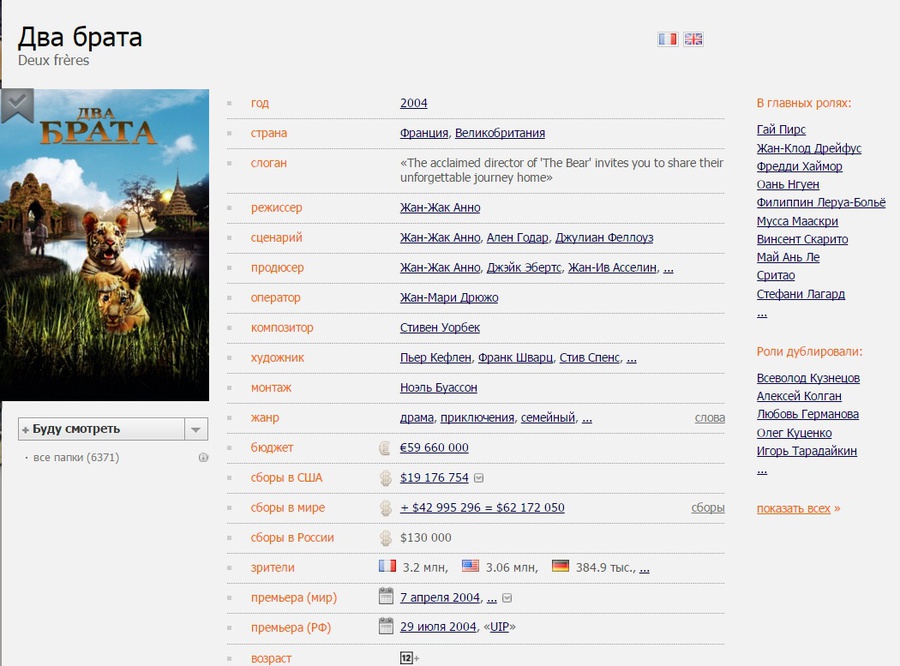900x666 pixels.
Task: Click the British flag icon
Action: (693, 39)
